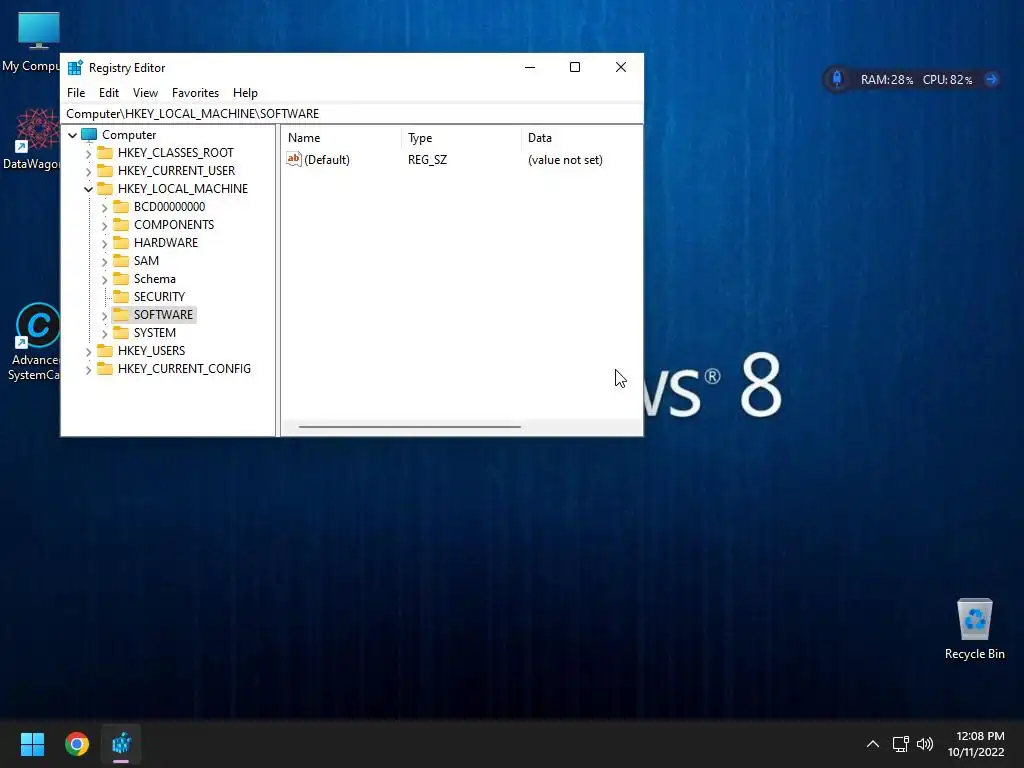The width and height of the screenshot is (1024, 768).
Task: Click the BCD00000000 folder icon
Action: click(121, 206)
